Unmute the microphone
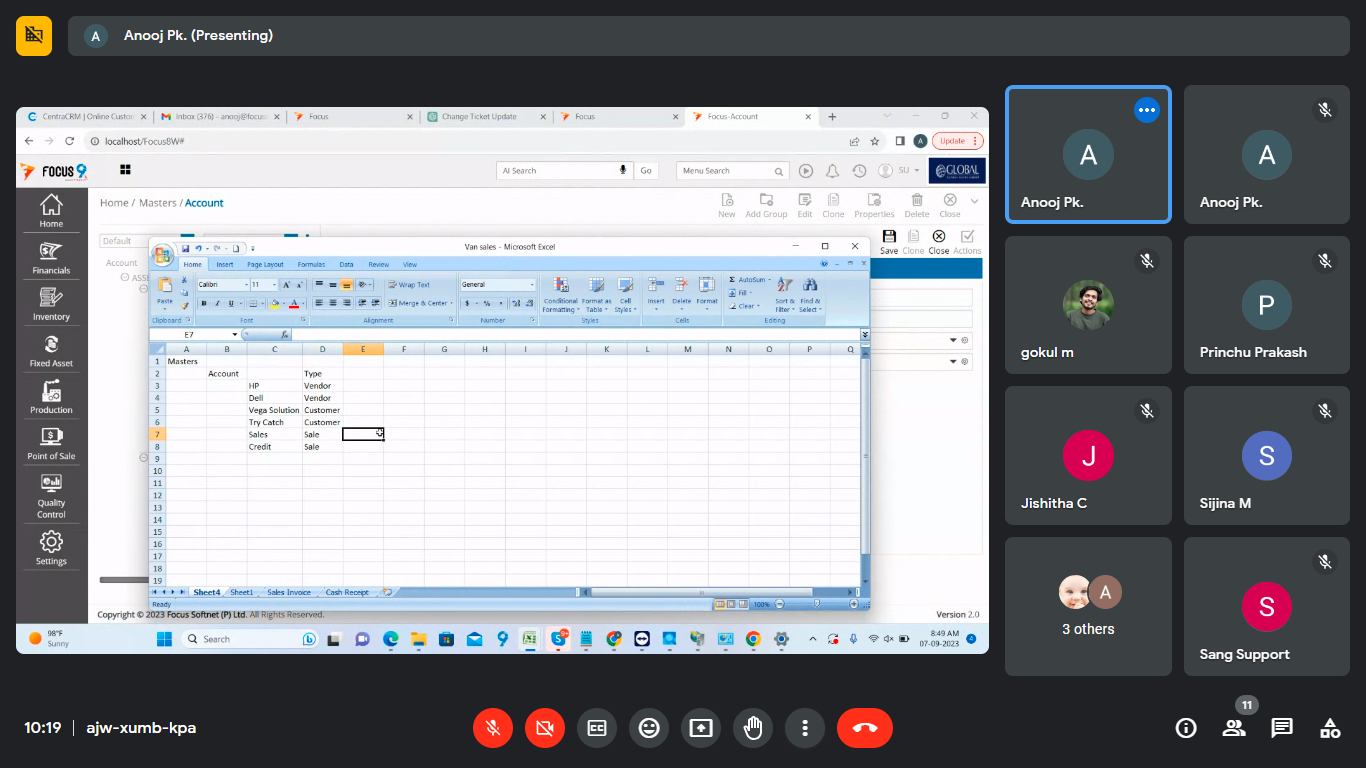The height and width of the screenshot is (768, 1366). tap(493, 728)
